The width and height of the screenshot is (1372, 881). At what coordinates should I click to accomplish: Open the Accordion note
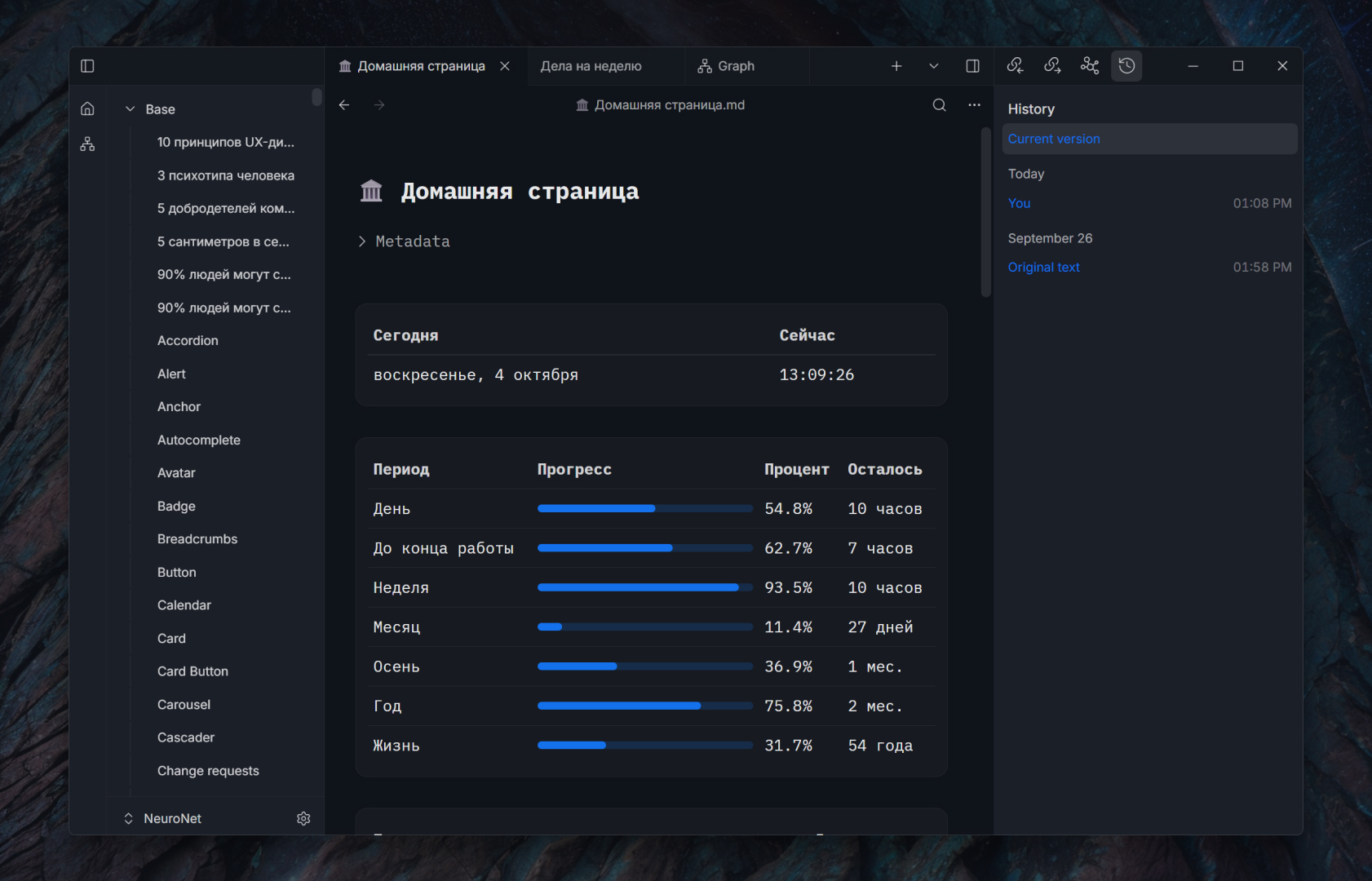pos(188,340)
